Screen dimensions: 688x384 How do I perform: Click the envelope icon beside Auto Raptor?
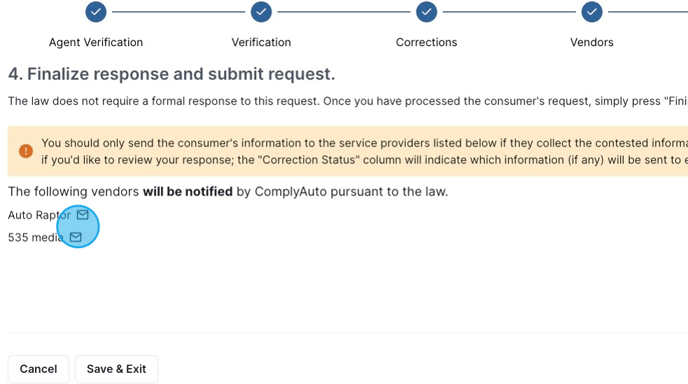point(82,215)
